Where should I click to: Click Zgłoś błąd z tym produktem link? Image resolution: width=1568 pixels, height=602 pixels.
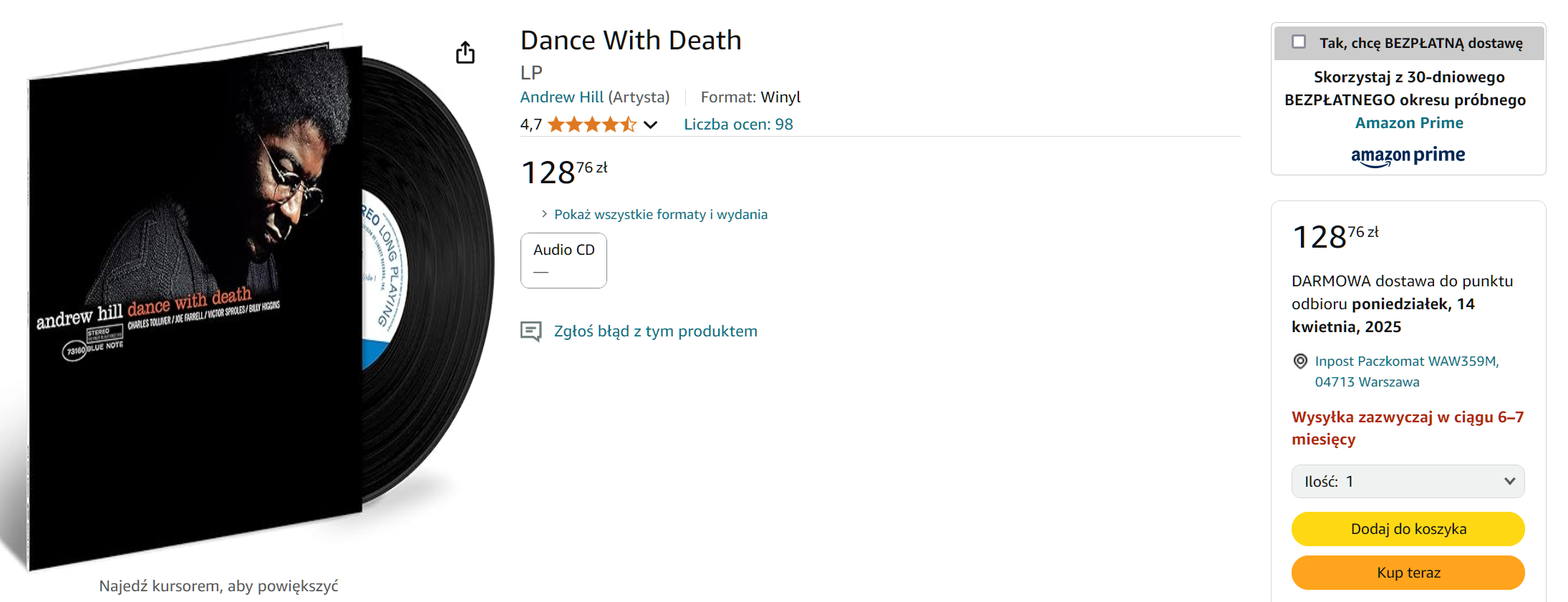click(x=655, y=331)
